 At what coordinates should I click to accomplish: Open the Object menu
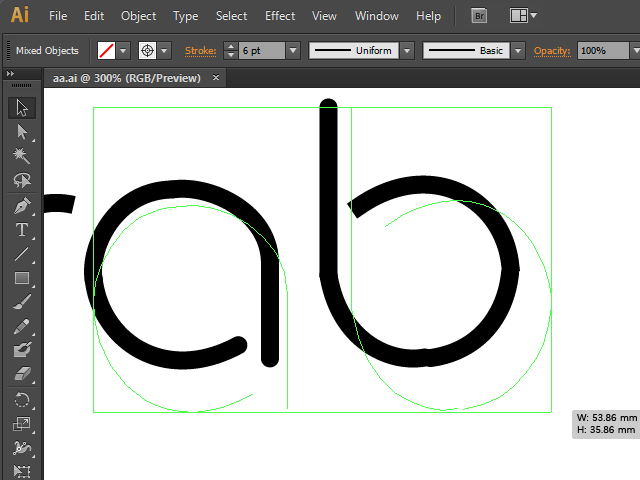click(x=138, y=16)
